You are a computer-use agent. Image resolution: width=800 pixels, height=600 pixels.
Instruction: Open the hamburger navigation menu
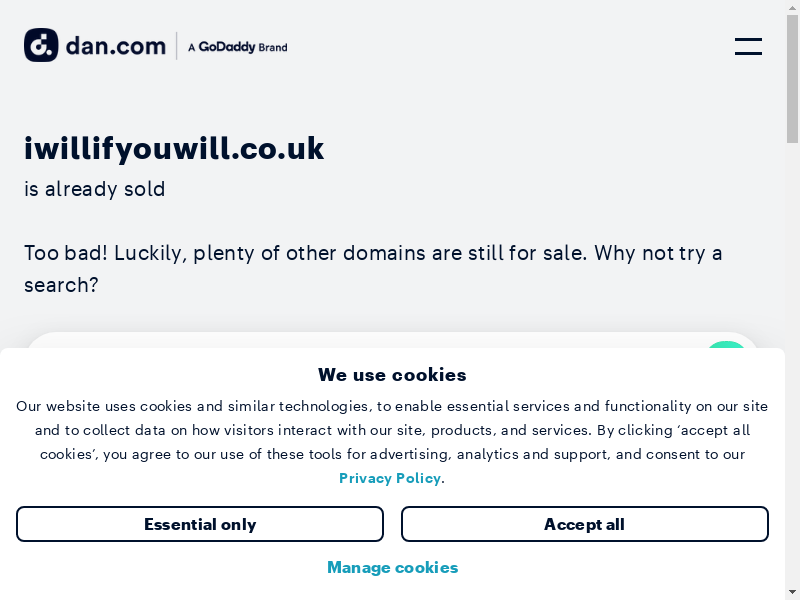click(748, 46)
